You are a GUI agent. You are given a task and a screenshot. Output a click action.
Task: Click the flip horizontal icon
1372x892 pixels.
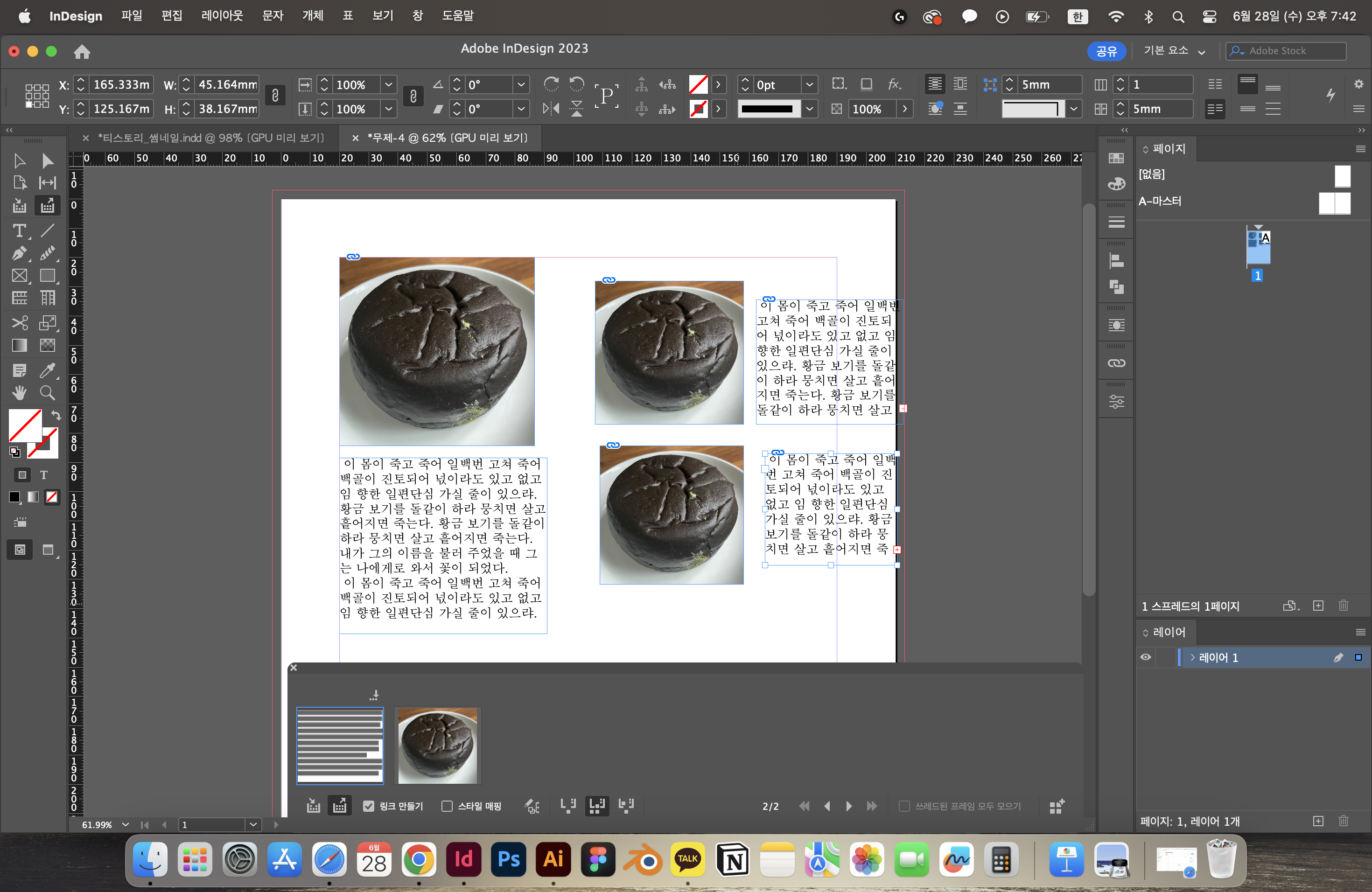[551, 109]
